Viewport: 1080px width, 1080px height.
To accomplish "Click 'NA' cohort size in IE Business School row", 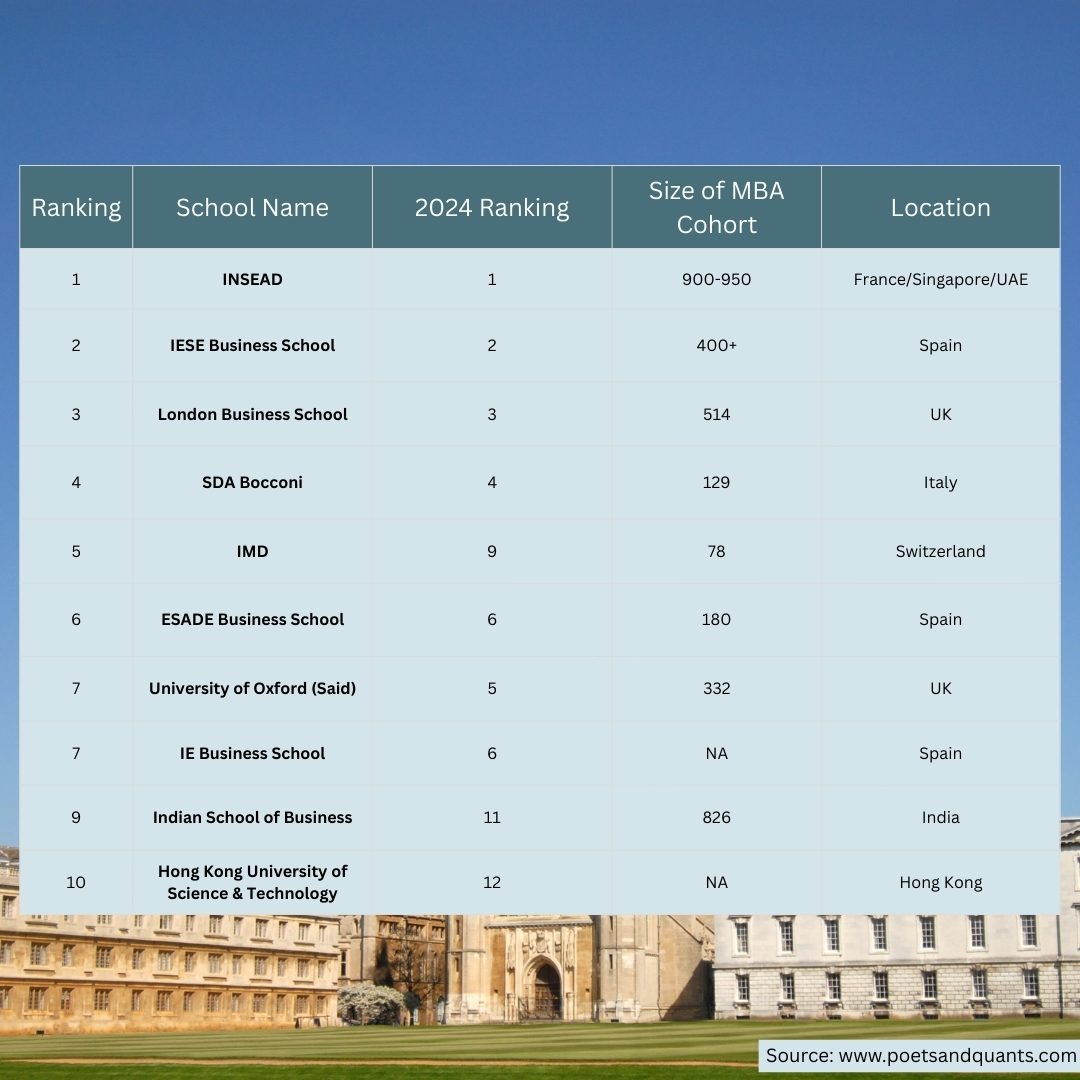I will (x=716, y=754).
